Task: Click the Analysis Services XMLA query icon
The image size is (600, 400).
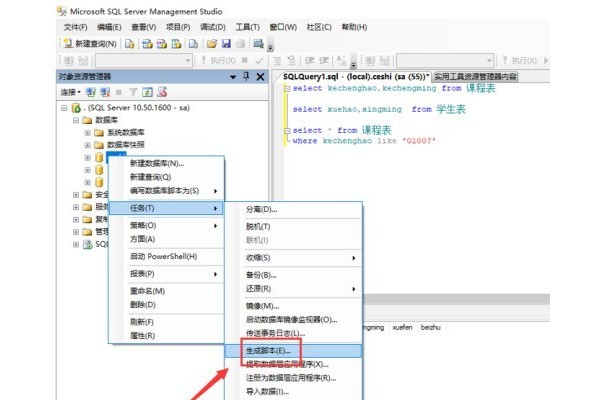Action: [x=176, y=44]
